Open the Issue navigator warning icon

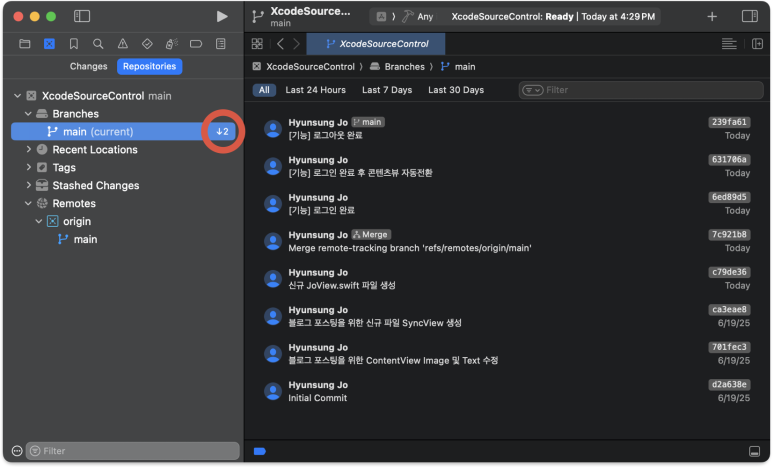click(x=123, y=44)
